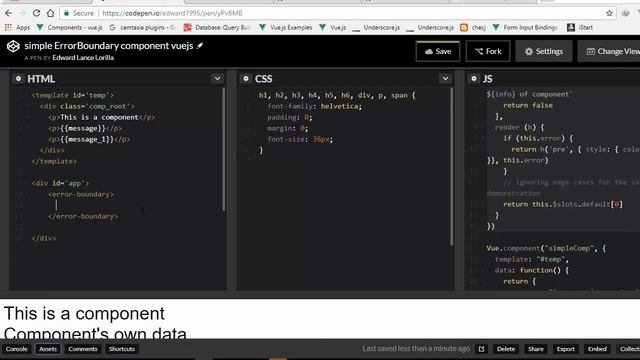Image resolution: width=640 pixels, height=360 pixels.
Task: Open 'Database: Query Bui' bookmark
Action: point(217,27)
